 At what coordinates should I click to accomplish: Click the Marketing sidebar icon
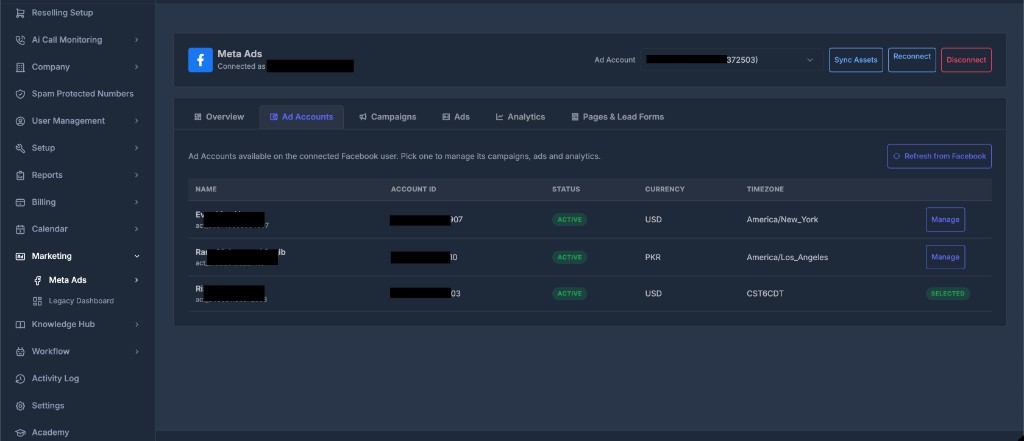[20, 256]
